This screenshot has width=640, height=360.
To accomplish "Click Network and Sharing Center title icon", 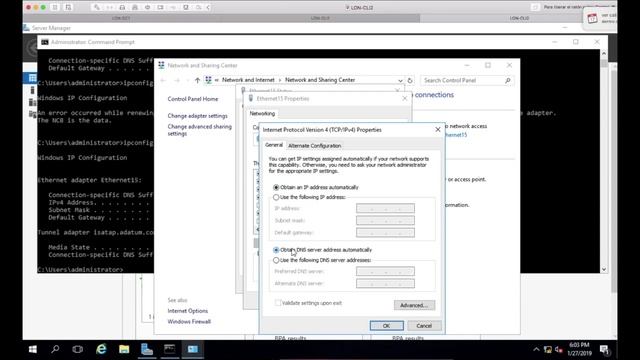I will coord(162,65).
